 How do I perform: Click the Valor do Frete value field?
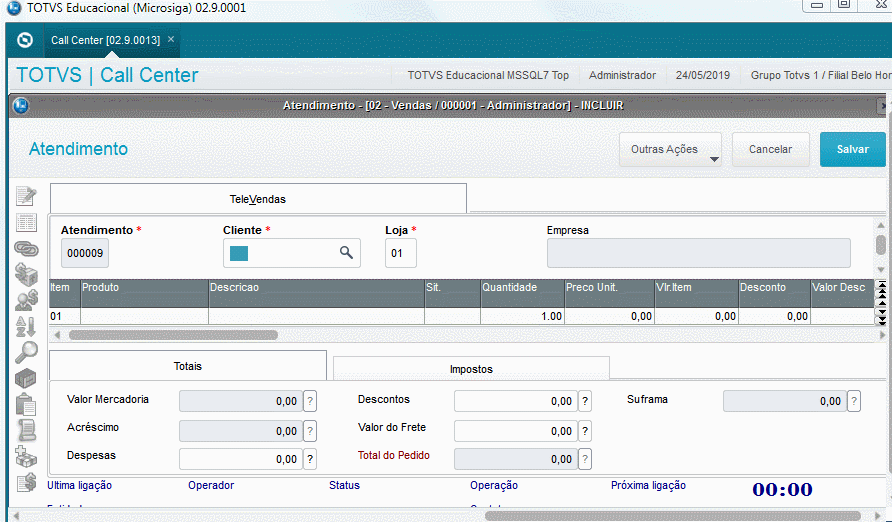516,431
